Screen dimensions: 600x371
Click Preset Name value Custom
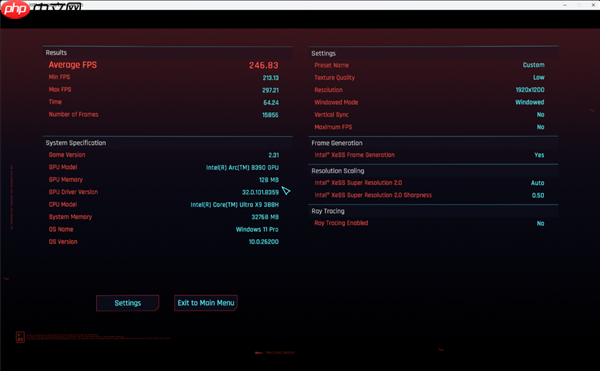coord(533,65)
